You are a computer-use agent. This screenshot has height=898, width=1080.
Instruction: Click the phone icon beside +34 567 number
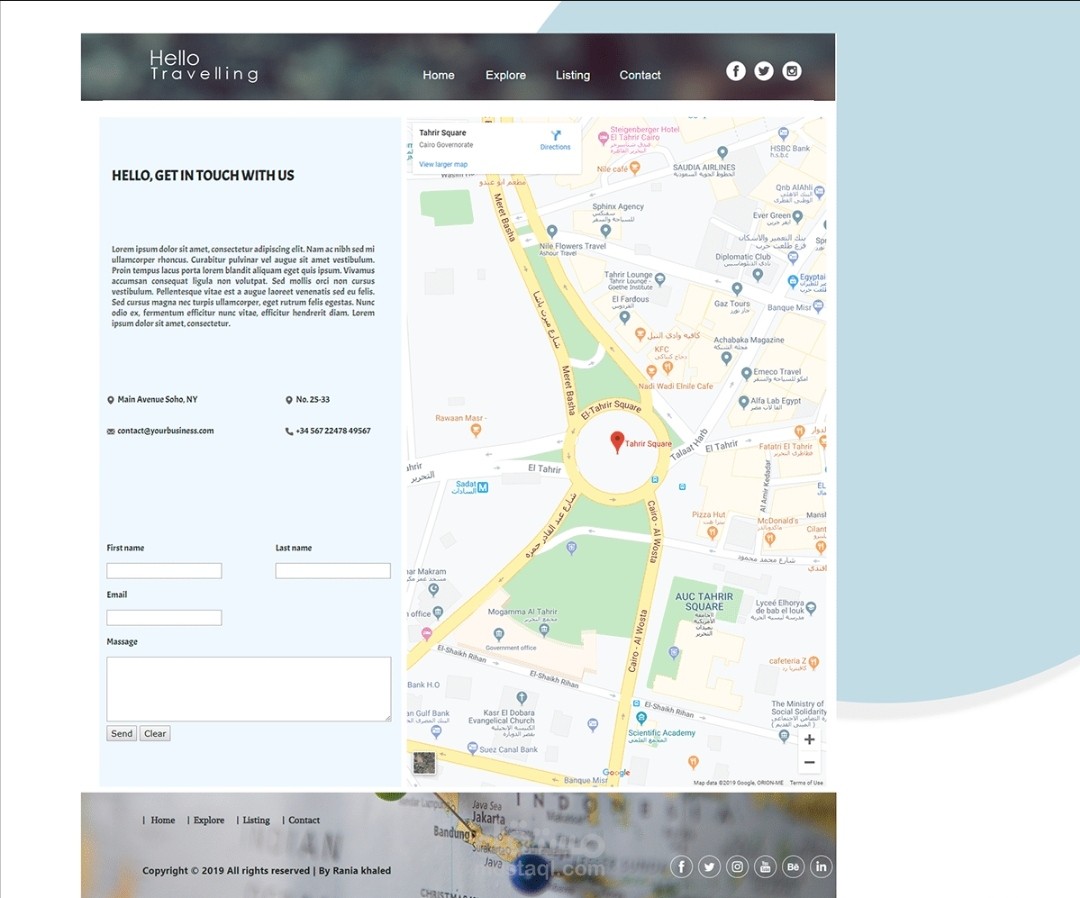(x=289, y=431)
